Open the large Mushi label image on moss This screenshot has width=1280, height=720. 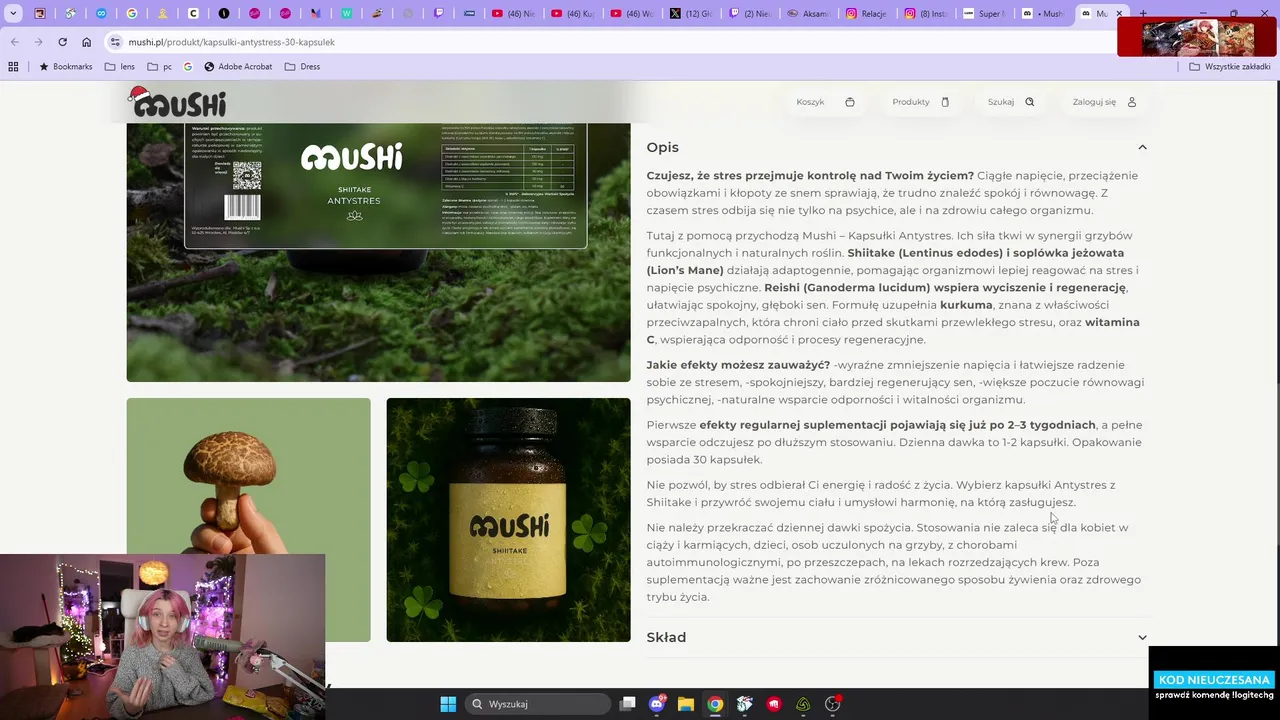pyautogui.click(x=378, y=252)
